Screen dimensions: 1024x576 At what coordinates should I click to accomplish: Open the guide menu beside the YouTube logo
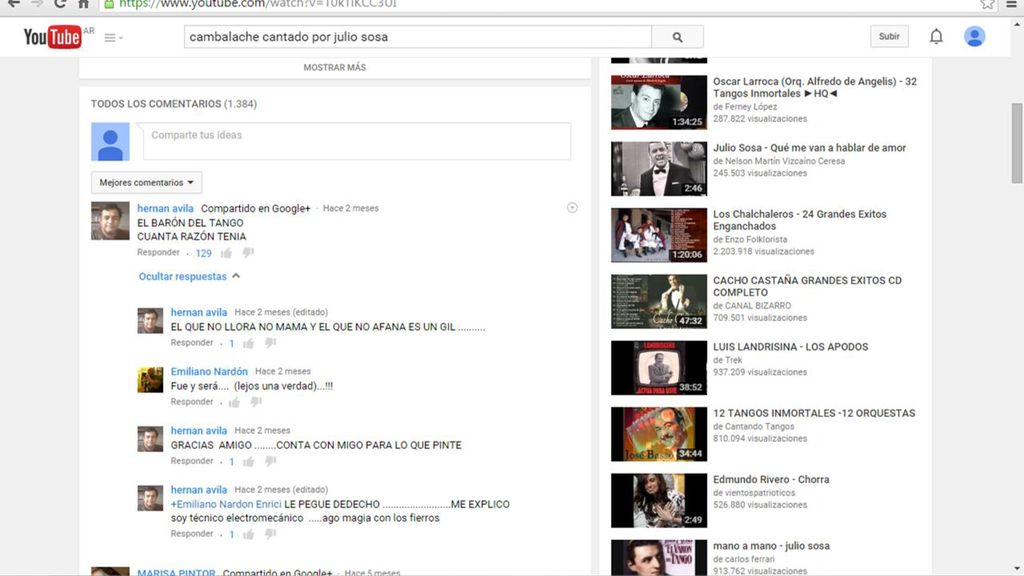[x=113, y=38]
